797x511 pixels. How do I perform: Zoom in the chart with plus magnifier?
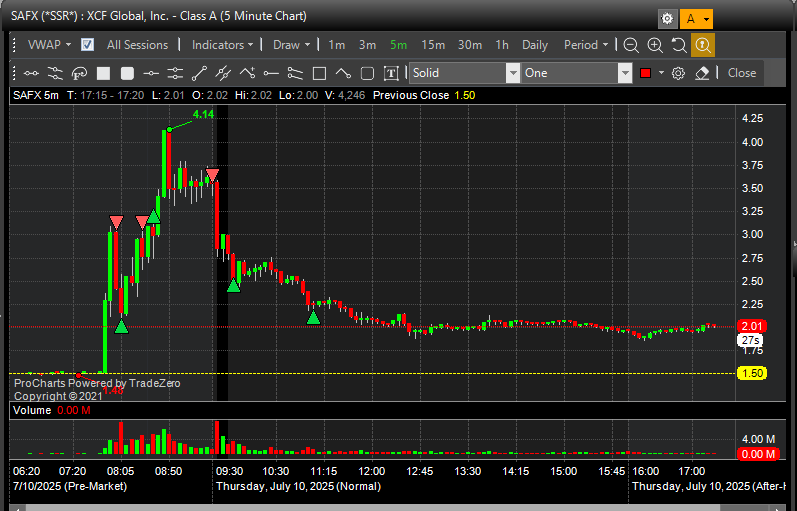click(x=655, y=45)
